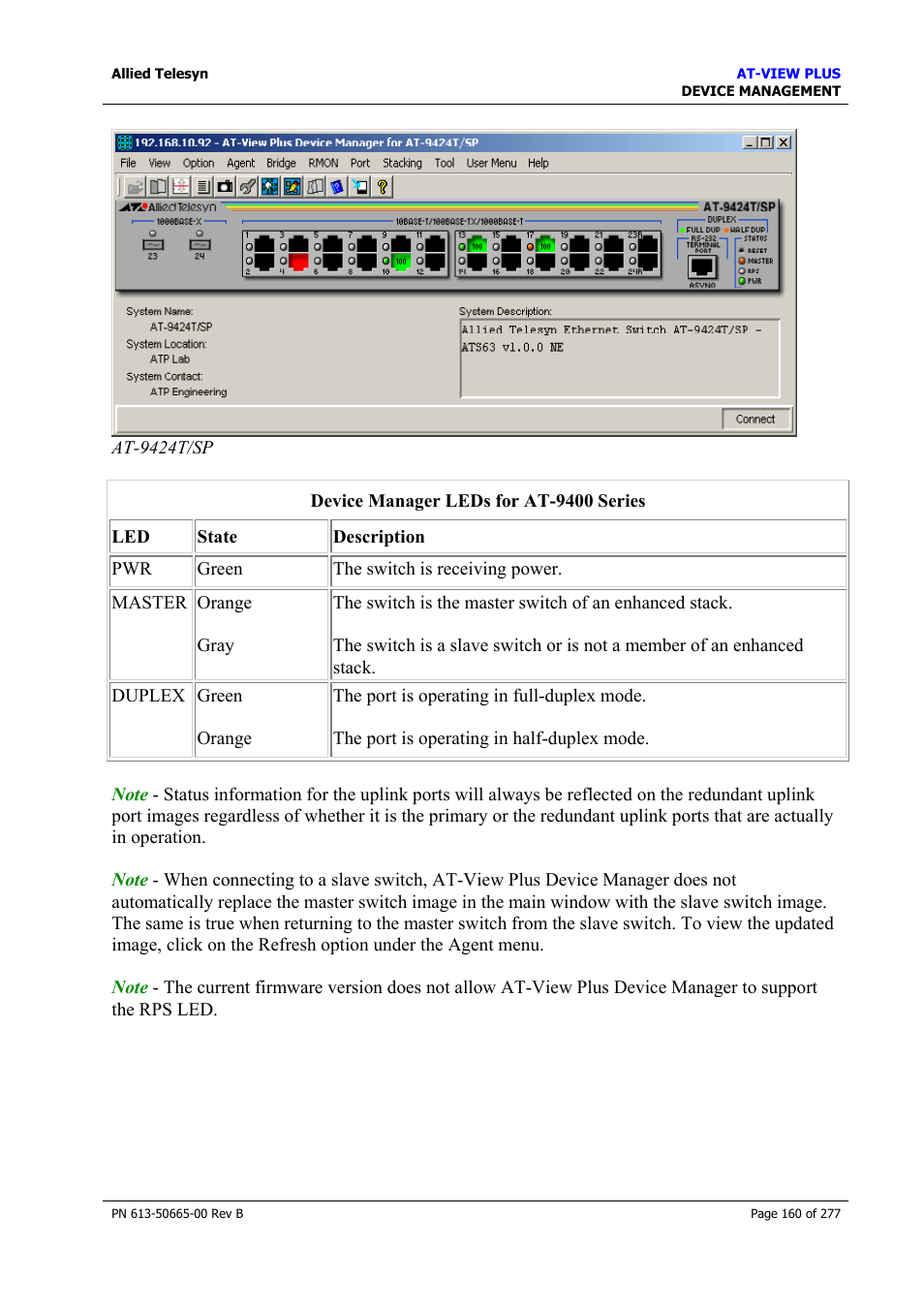
Task: Click the application icon in the title bar
Action: point(124,142)
